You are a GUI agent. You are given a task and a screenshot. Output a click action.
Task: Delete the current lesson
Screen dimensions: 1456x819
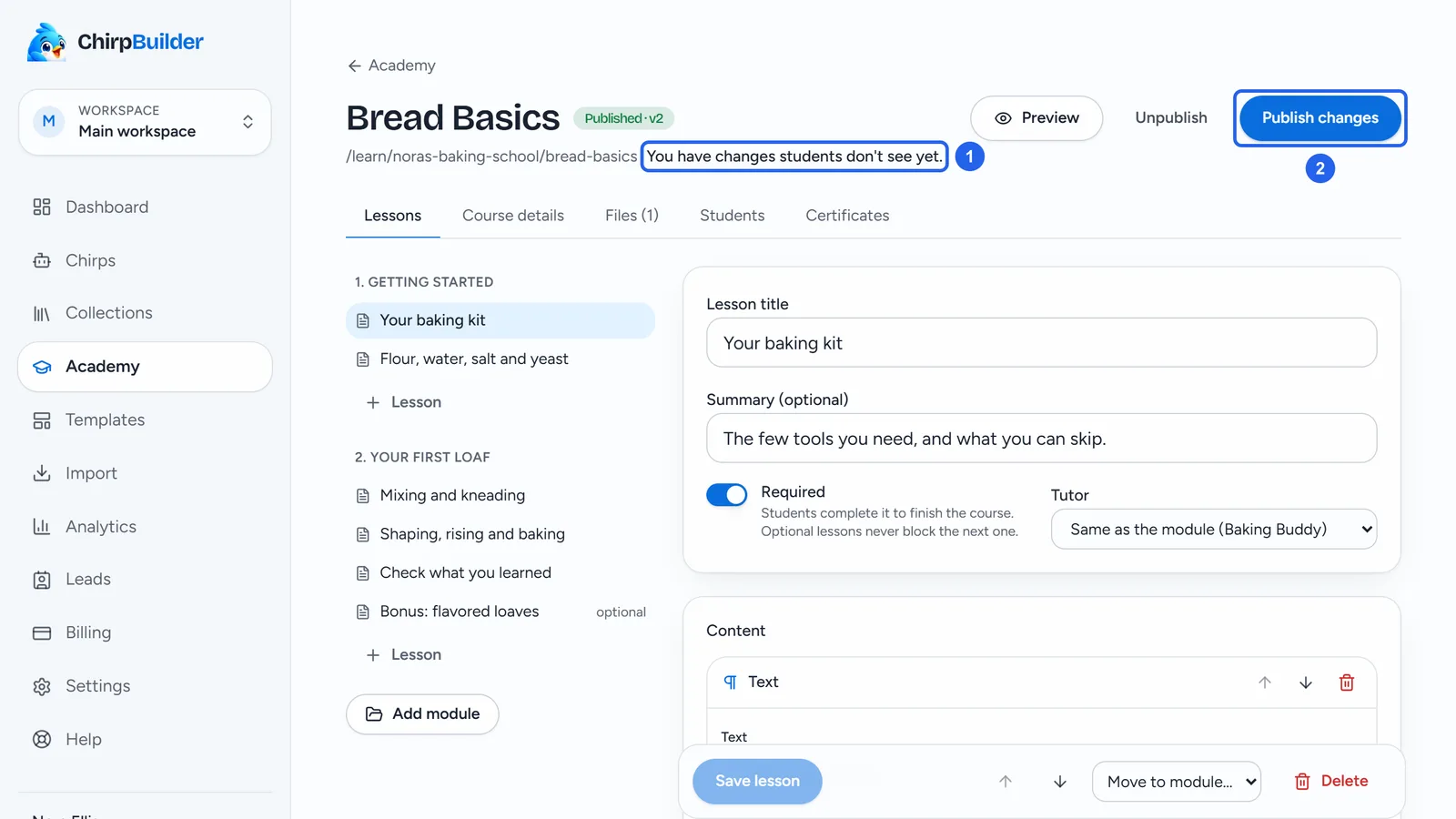click(x=1330, y=782)
